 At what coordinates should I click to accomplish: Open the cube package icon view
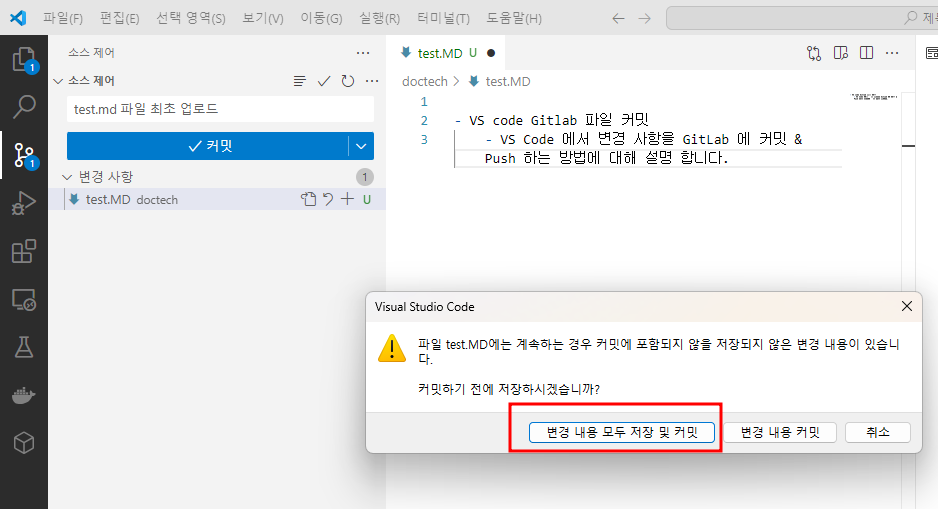coord(24,443)
